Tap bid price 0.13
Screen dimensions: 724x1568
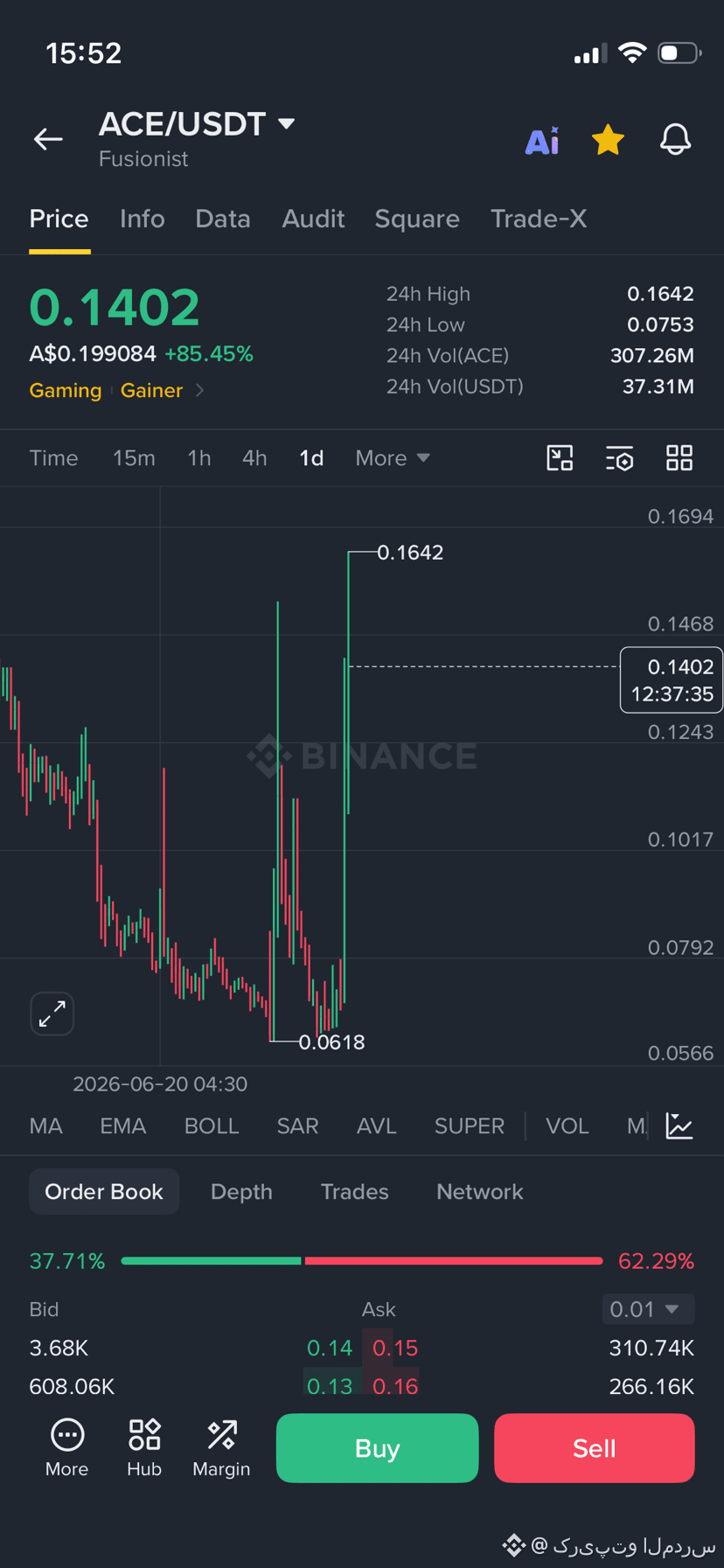[330, 1387]
